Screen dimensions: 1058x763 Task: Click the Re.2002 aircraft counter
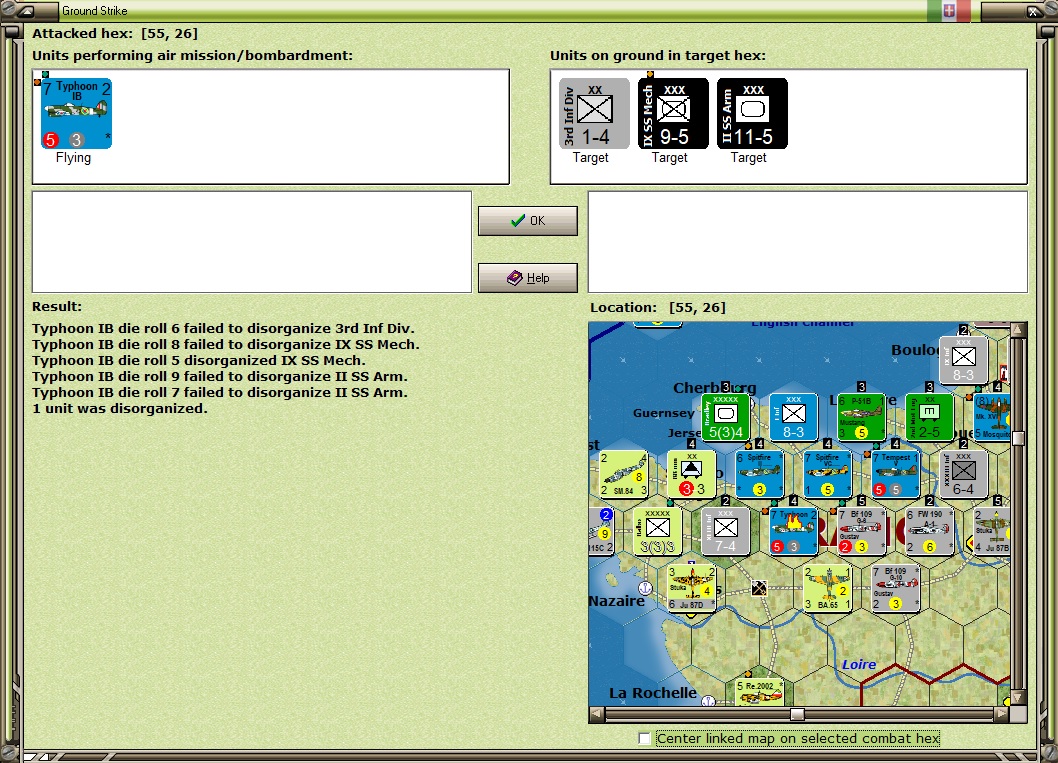759,691
